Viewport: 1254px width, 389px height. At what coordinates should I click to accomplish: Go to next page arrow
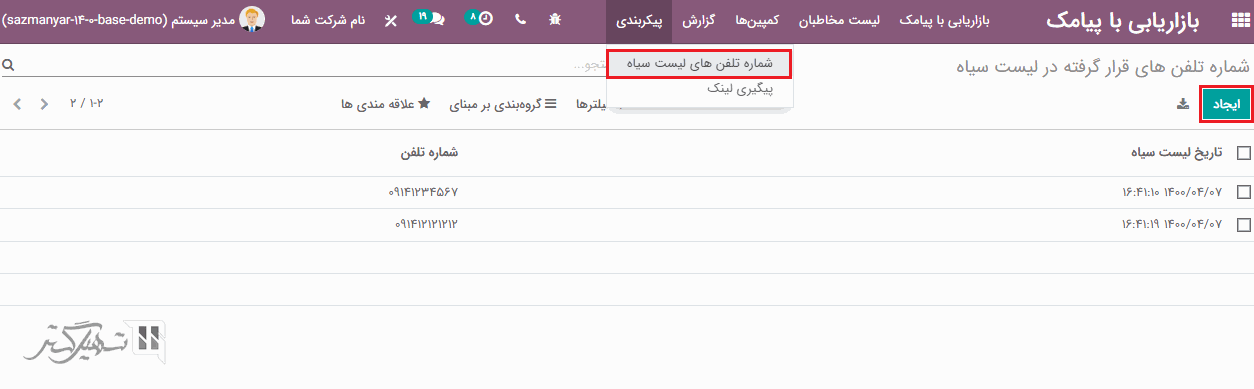point(17,104)
